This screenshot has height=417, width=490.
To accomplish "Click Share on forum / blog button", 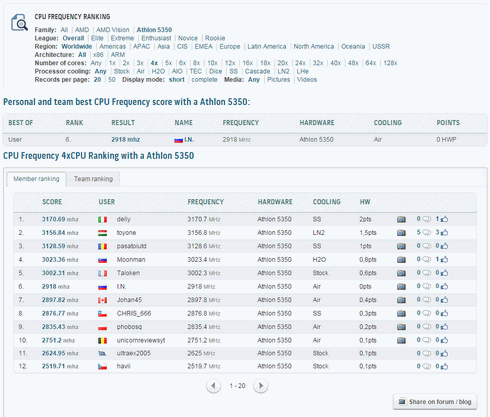I will 435,402.
